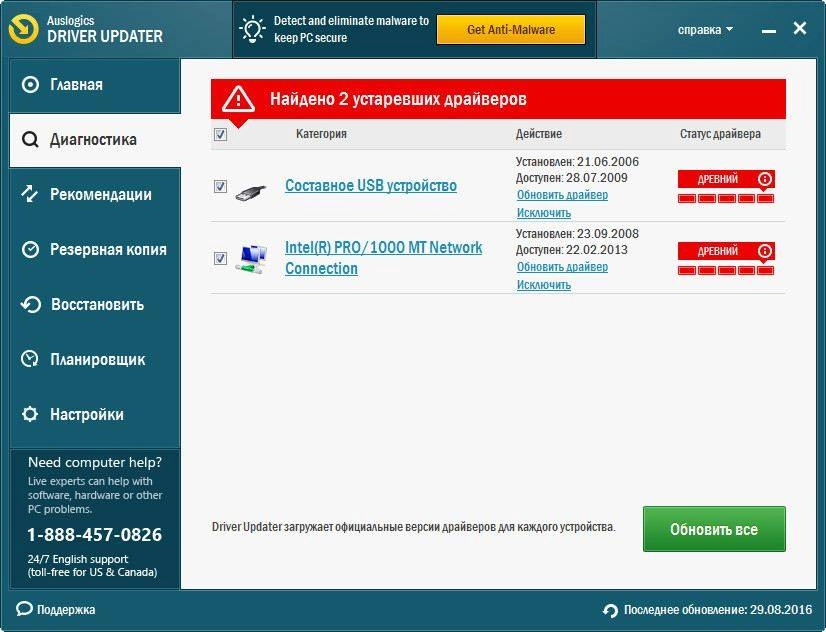Click the red status bar under USB ДРЕВНИЙ badge
This screenshot has width=826, height=632.
pos(726,199)
